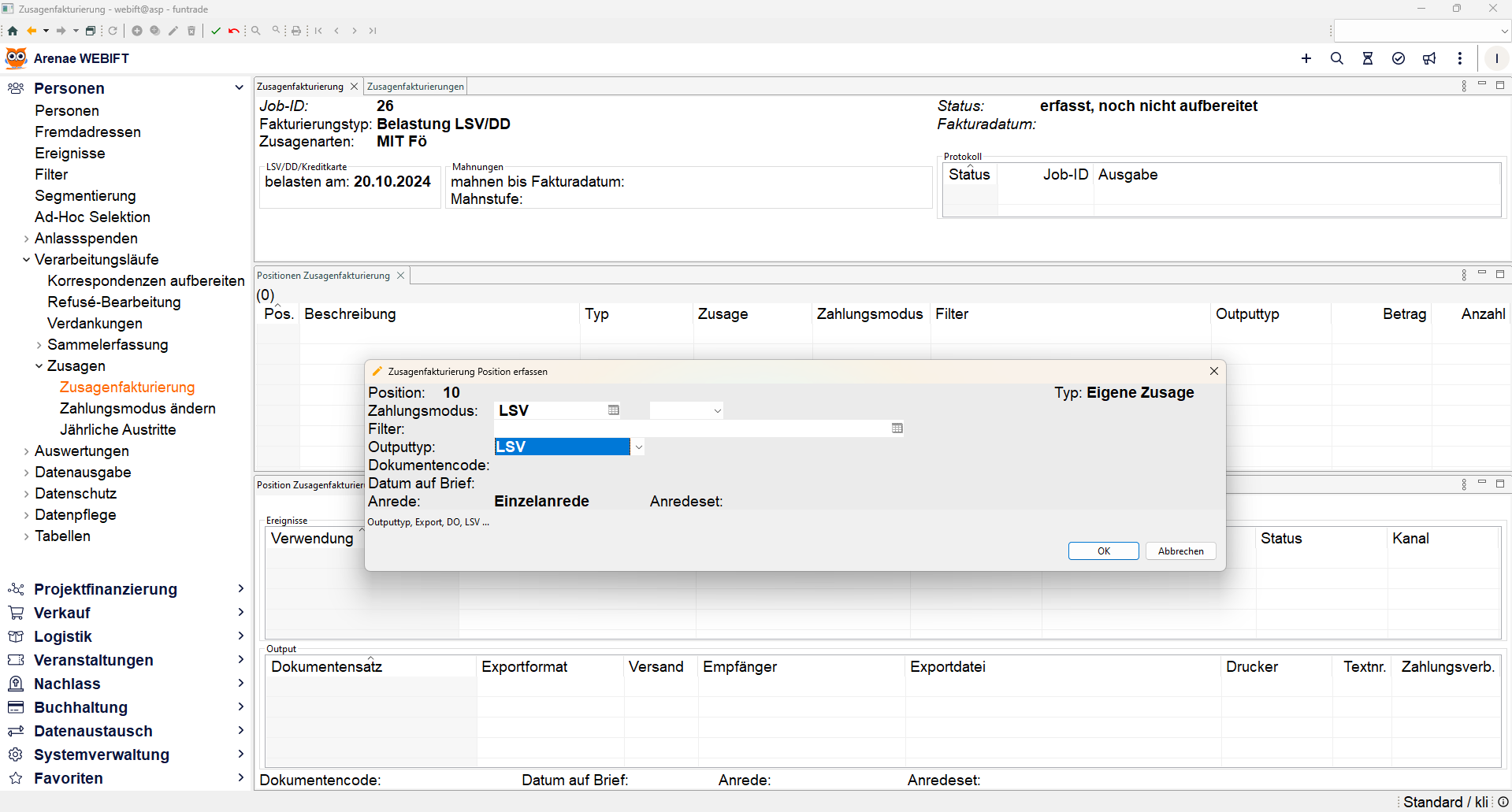Click the megaphone announcements icon
The image size is (1512, 812).
pyautogui.click(x=1429, y=58)
